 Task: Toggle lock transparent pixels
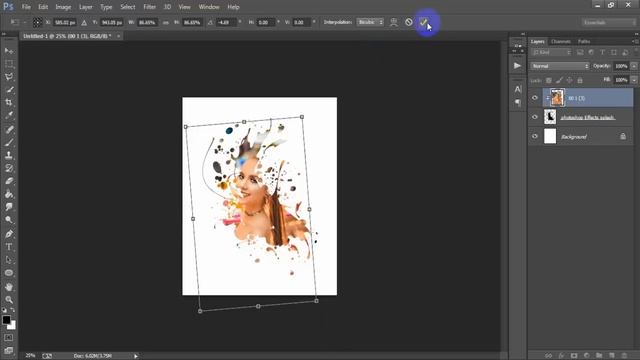click(x=549, y=80)
